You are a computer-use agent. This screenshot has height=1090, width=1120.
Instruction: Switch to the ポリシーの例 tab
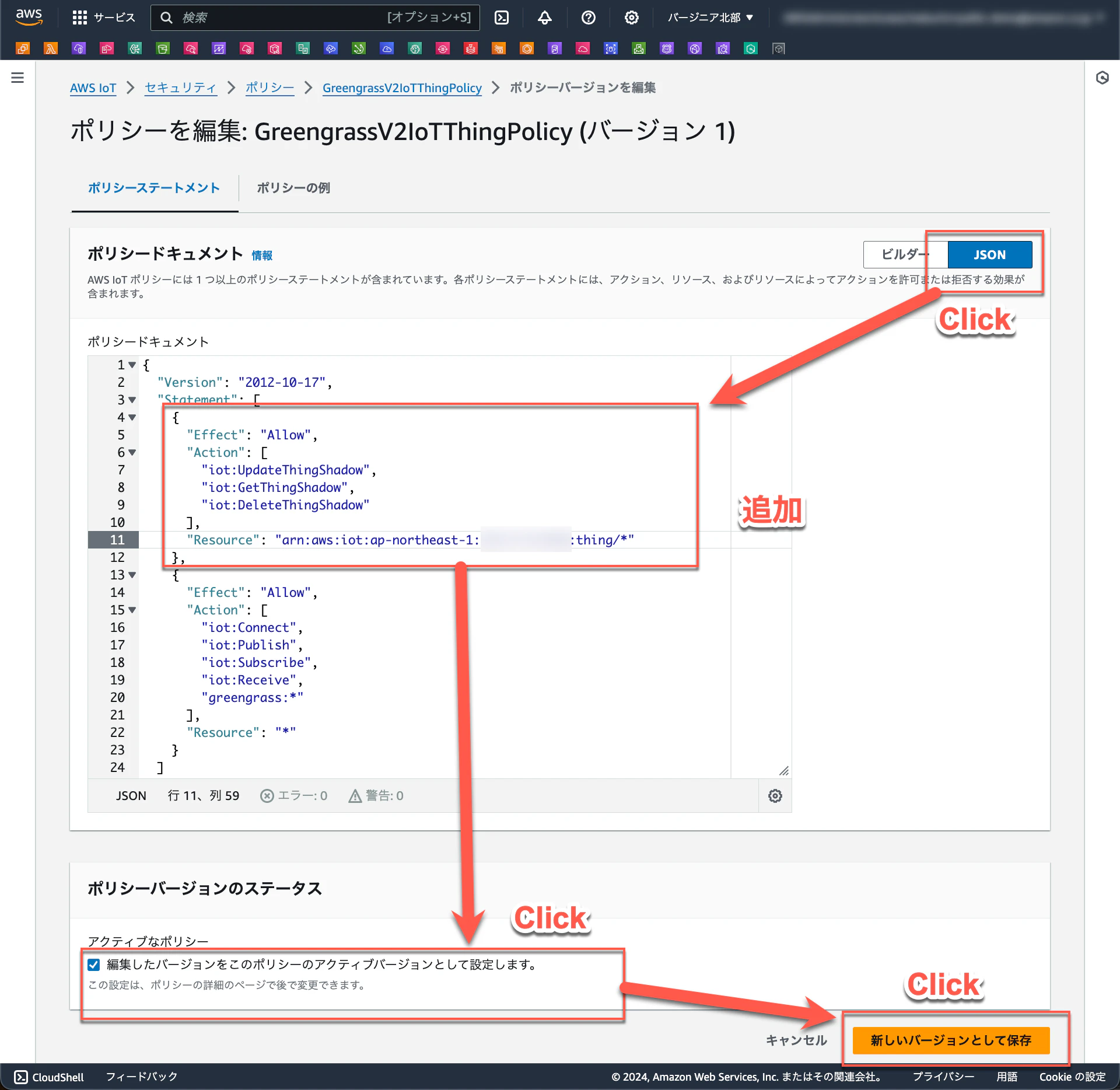coord(293,188)
